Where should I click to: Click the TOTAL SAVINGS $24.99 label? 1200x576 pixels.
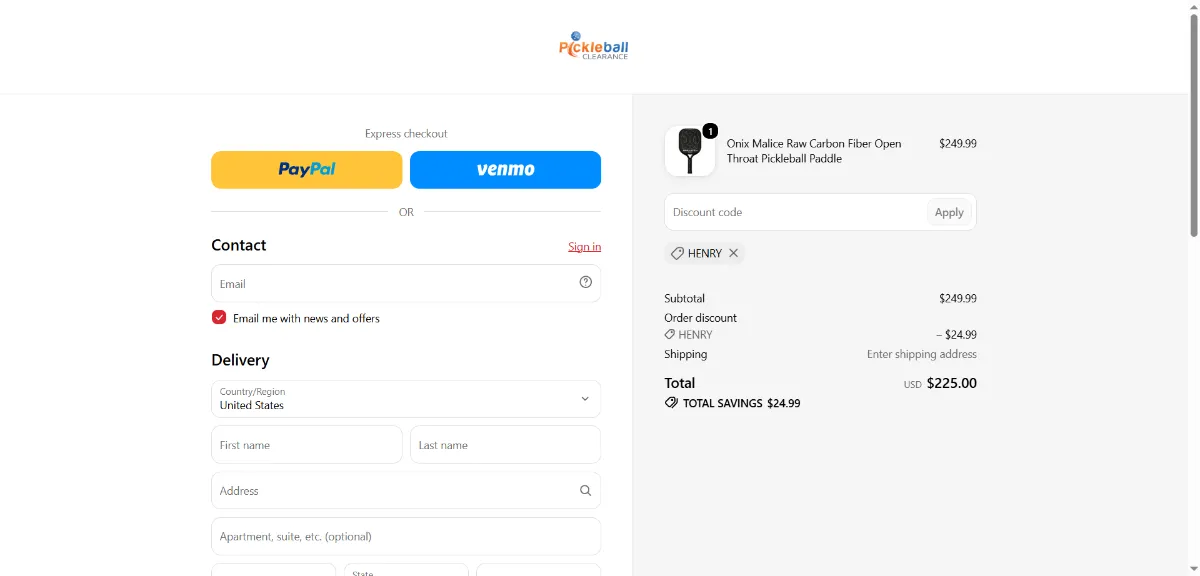coord(741,403)
